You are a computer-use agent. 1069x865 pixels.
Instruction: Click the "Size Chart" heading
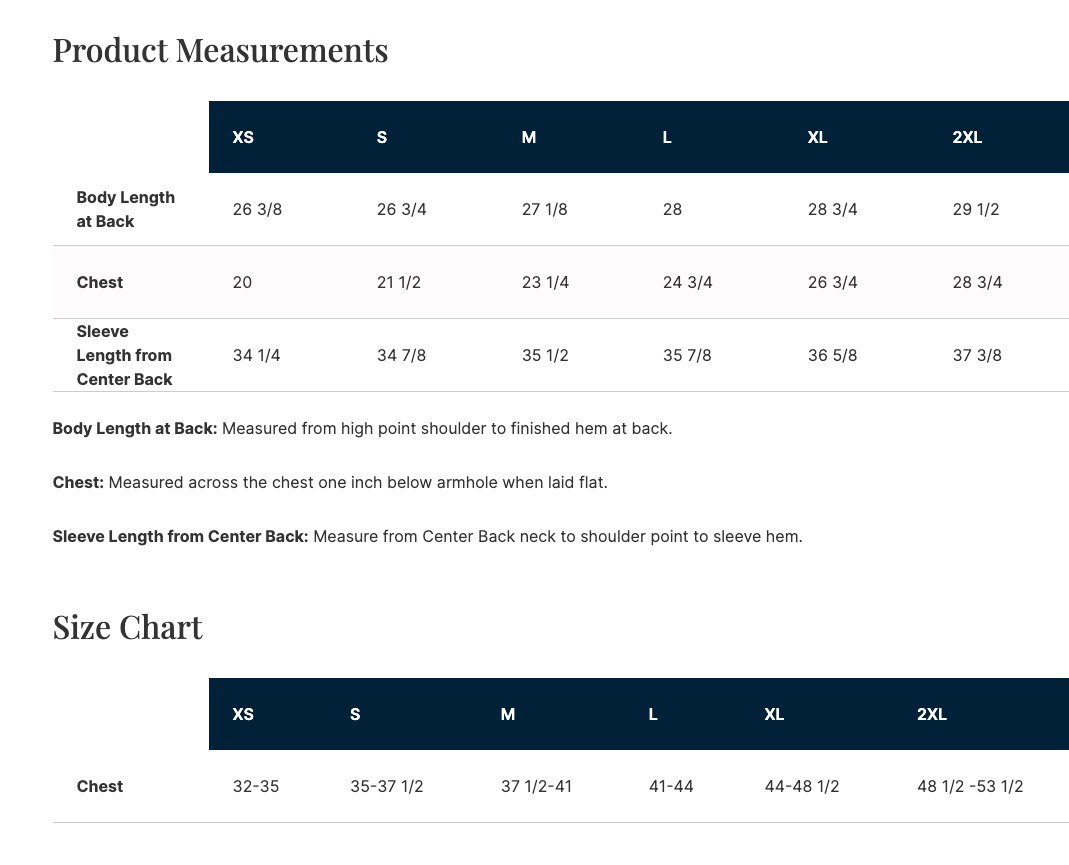127,627
